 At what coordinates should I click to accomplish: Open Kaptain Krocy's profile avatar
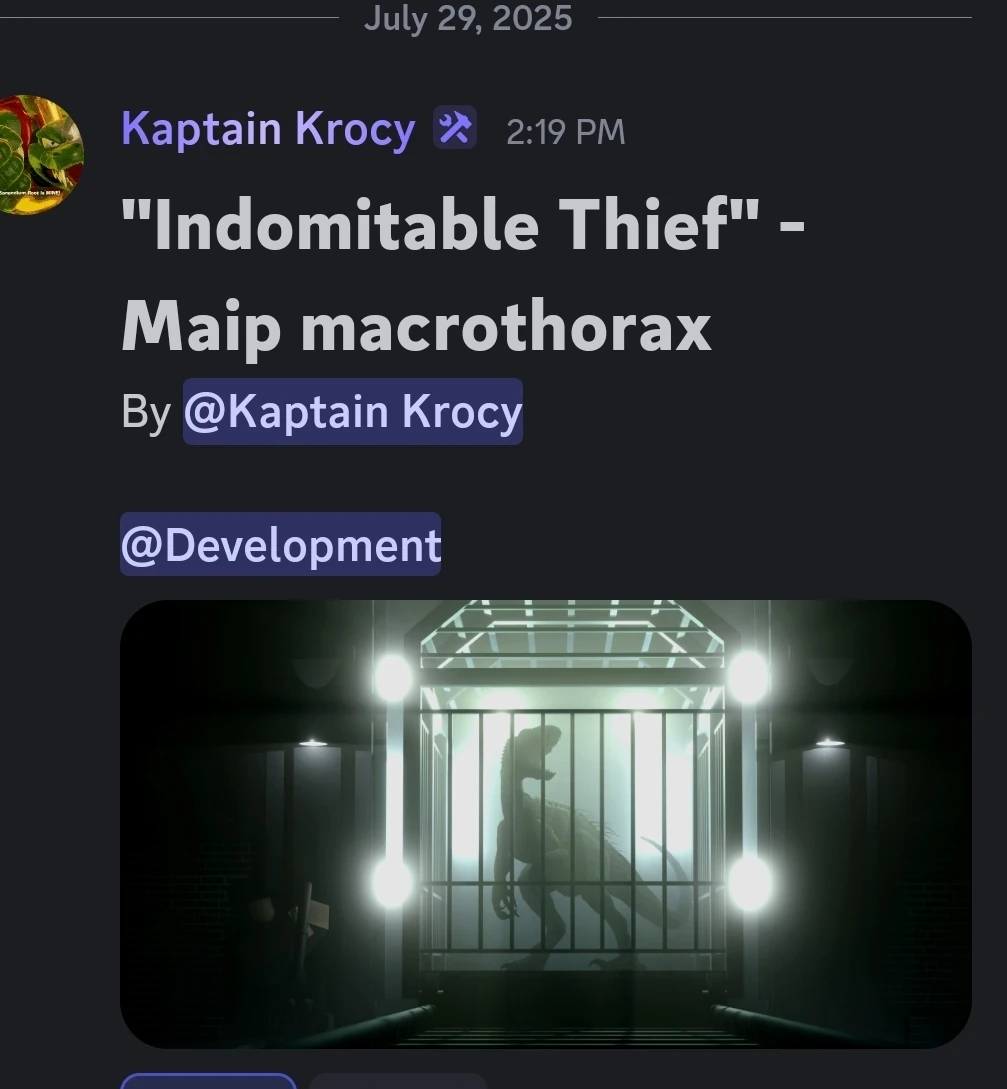coord(40,154)
